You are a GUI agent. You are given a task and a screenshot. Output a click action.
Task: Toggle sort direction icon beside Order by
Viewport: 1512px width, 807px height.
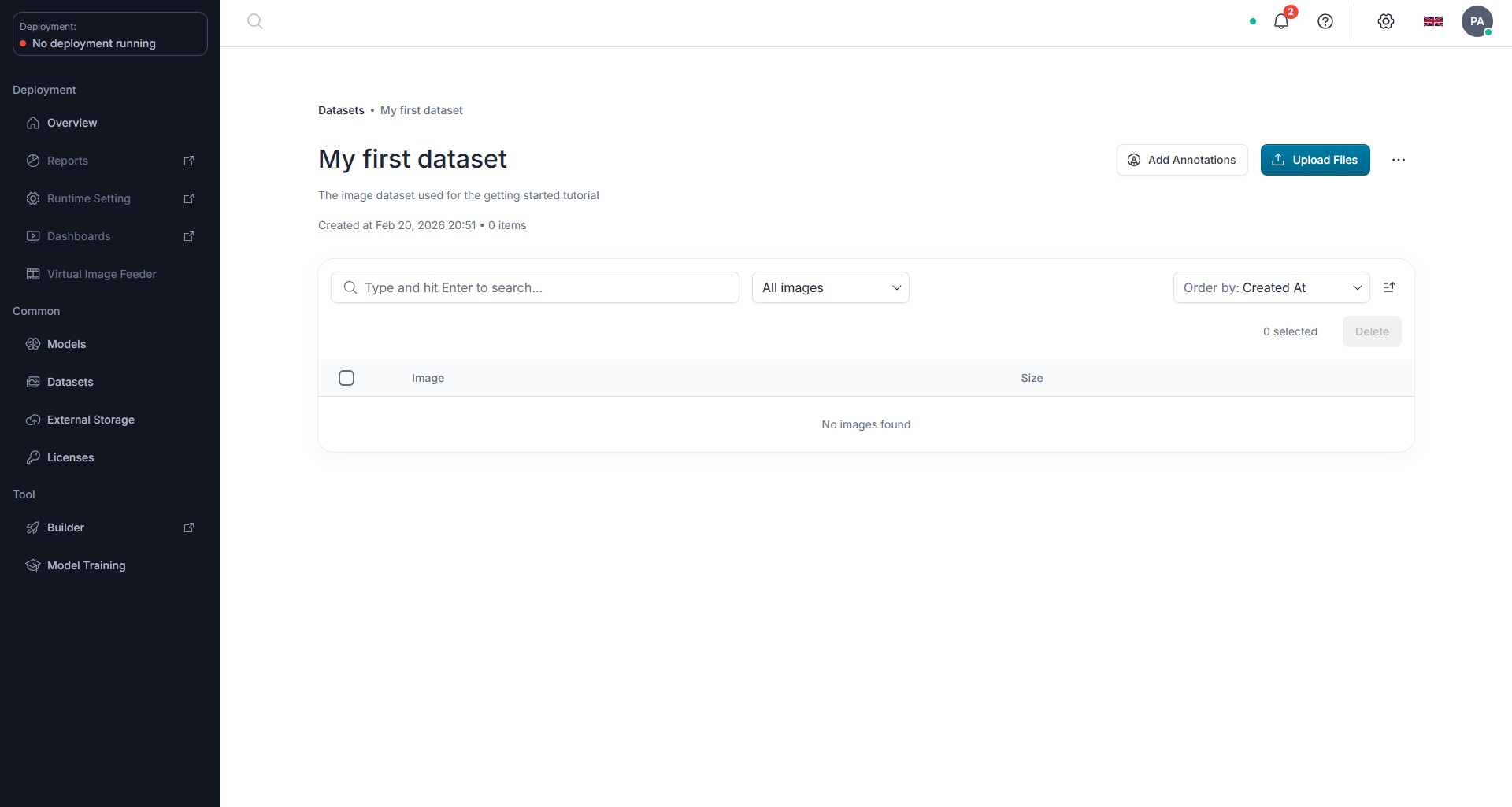pos(1389,287)
